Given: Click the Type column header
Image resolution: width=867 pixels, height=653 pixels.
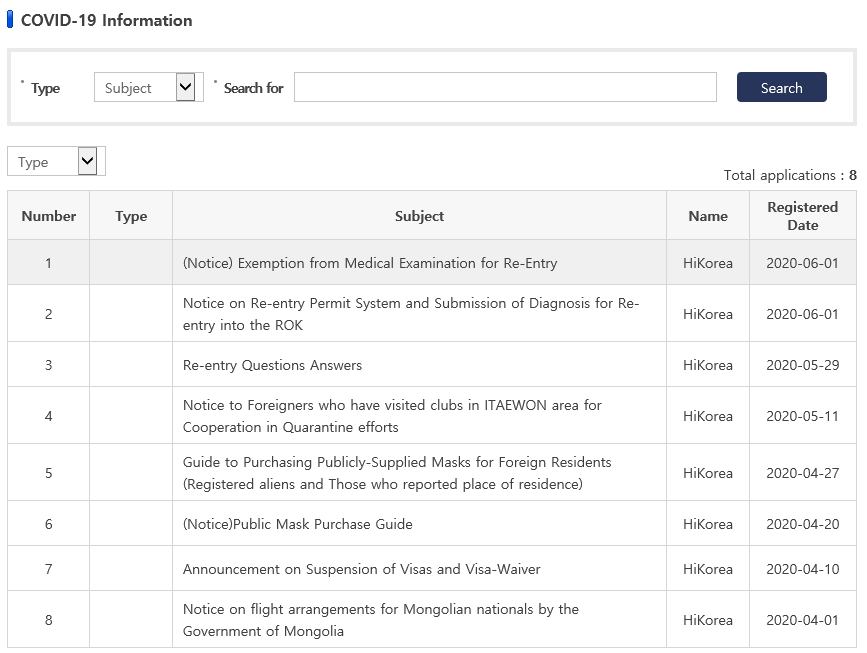Looking at the screenshot, I should coord(131,216).
